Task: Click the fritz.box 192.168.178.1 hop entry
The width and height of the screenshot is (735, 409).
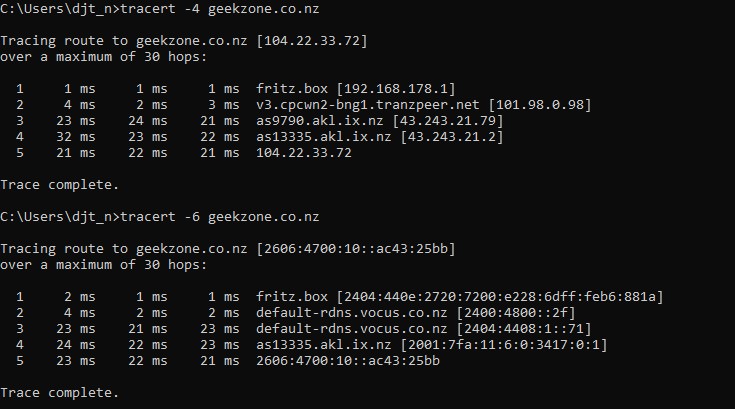Action: (343, 89)
